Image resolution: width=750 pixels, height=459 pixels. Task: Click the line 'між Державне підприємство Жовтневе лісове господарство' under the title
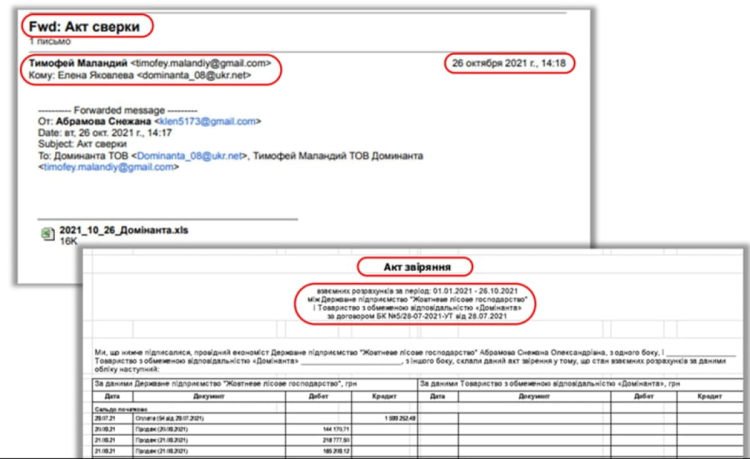417,299
